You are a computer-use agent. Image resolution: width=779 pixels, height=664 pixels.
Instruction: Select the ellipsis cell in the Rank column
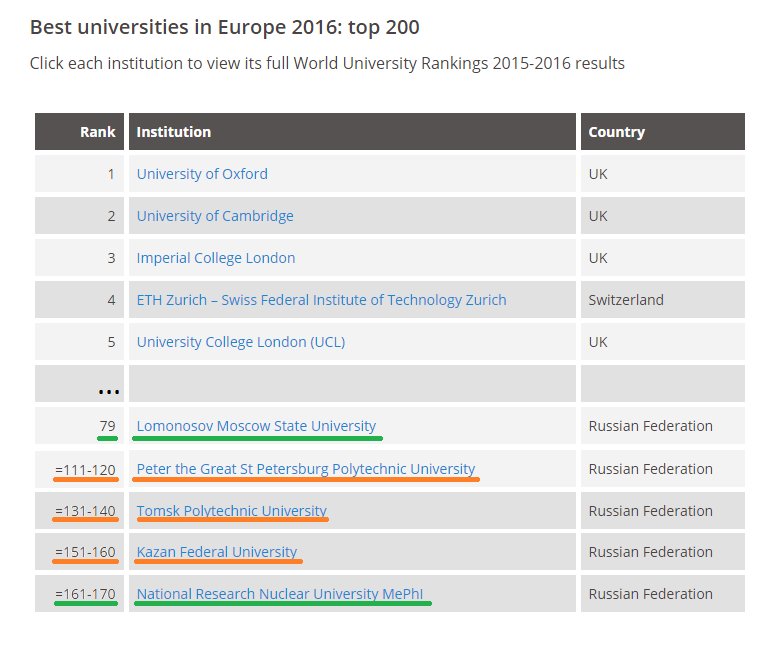click(79, 384)
